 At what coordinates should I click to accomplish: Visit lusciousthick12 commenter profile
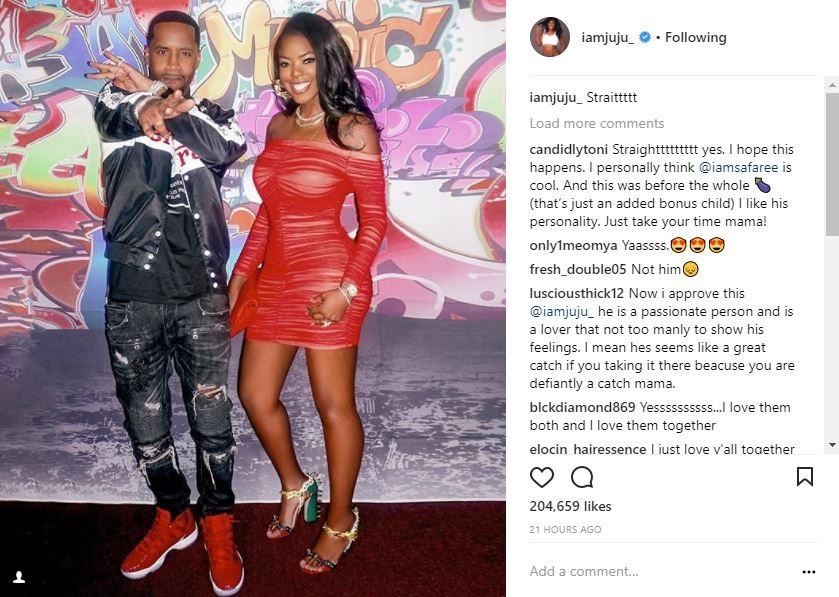click(577, 293)
